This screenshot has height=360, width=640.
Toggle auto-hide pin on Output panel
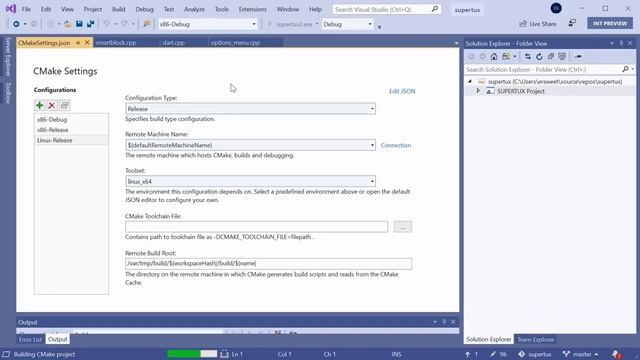tap(444, 322)
